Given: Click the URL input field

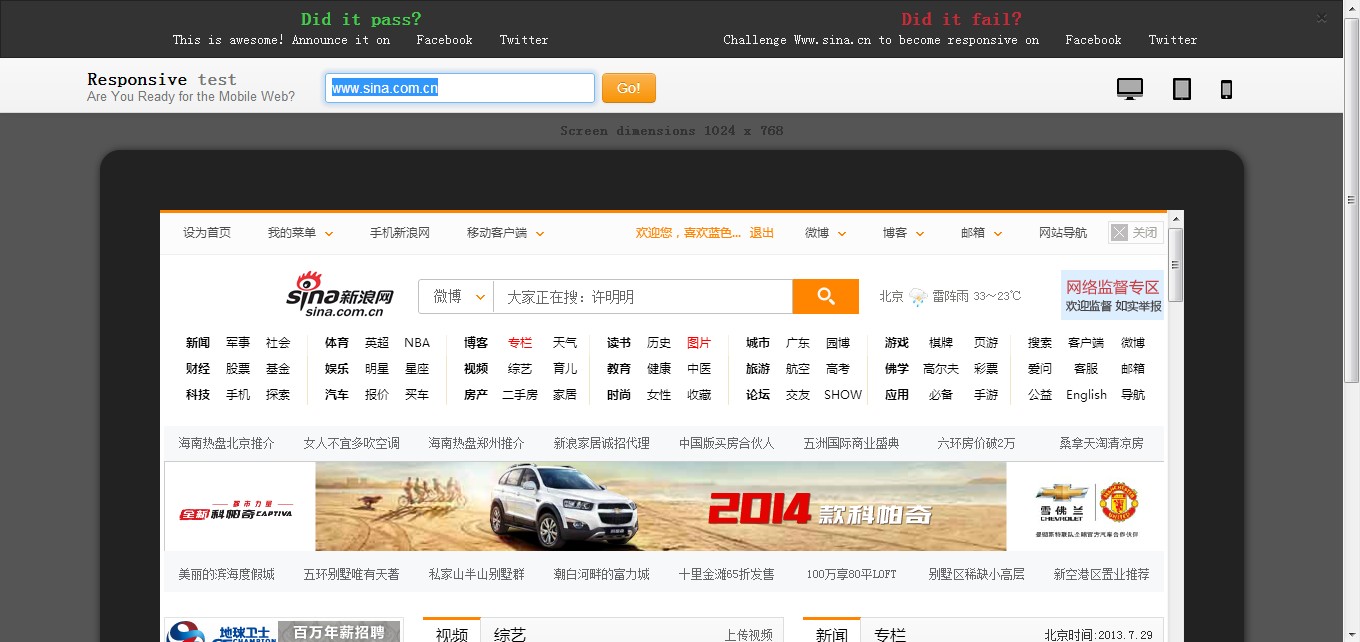Looking at the screenshot, I should pos(460,88).
